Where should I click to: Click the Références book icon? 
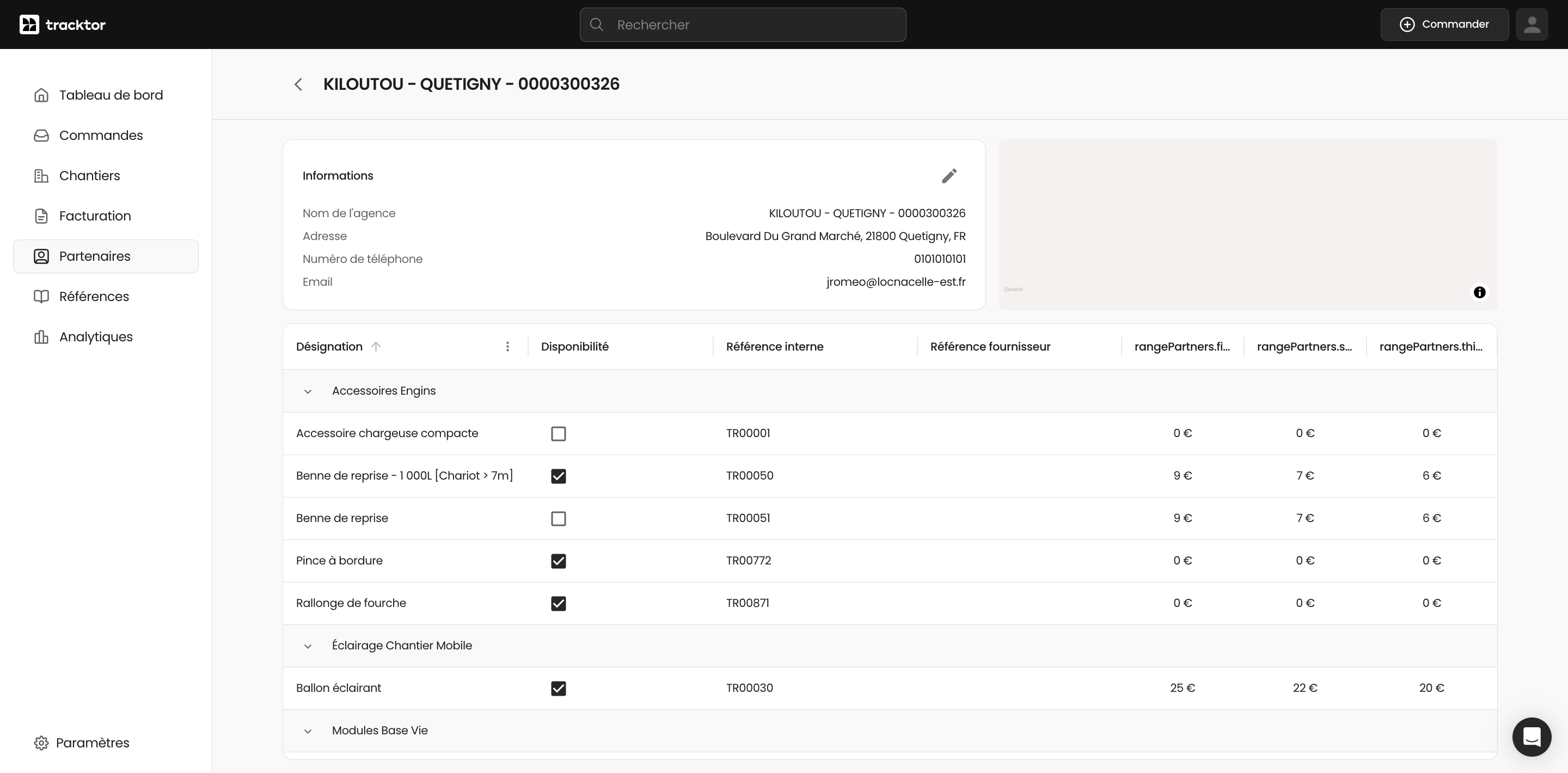click(x=41, y=297)
